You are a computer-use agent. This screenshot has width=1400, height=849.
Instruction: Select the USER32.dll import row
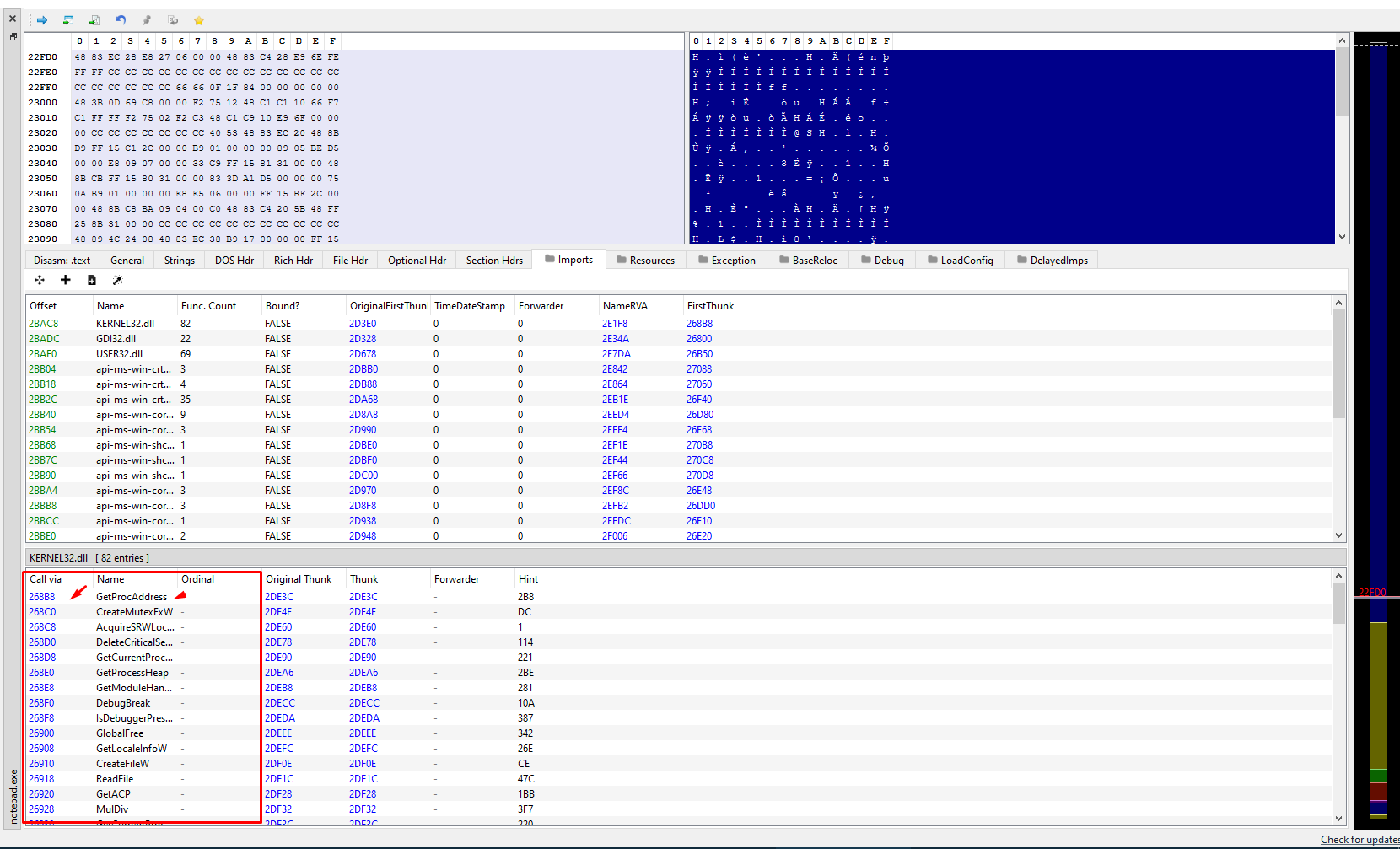point(679,354)
